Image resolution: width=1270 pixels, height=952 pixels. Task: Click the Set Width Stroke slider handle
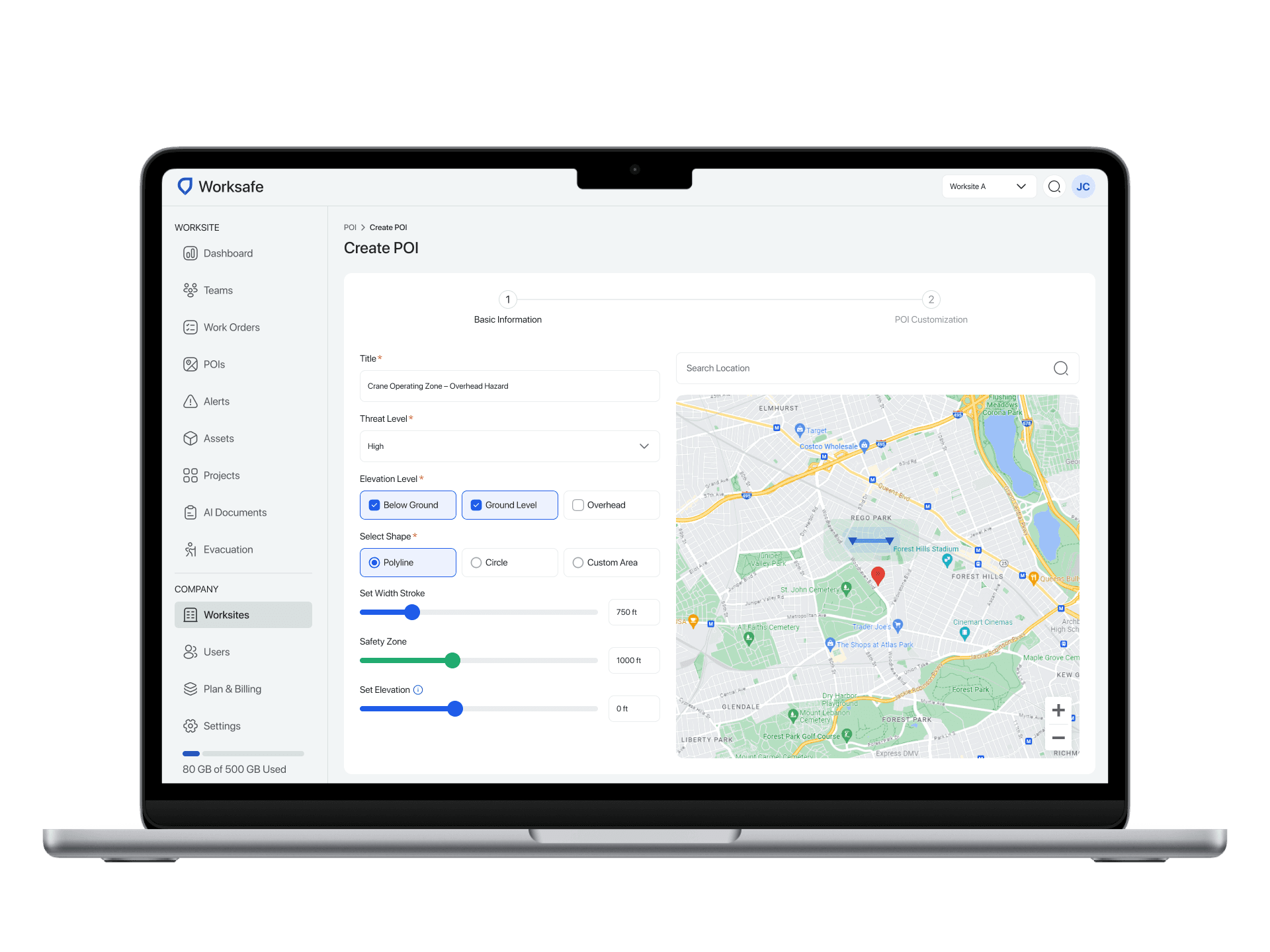[x=412, y=612]
